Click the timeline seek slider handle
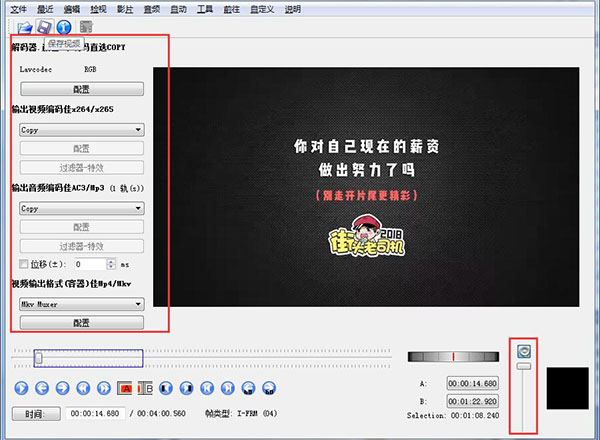 tap(39, 358)
